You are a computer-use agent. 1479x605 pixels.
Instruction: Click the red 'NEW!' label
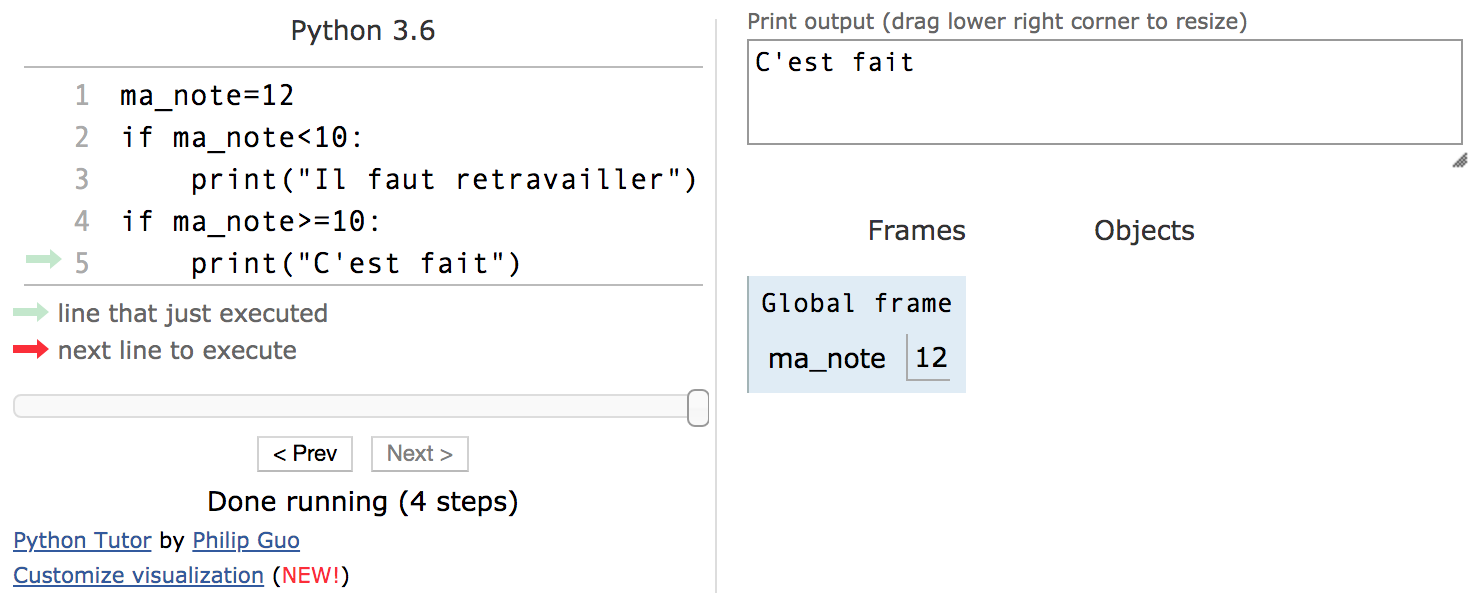coord(311,576)
